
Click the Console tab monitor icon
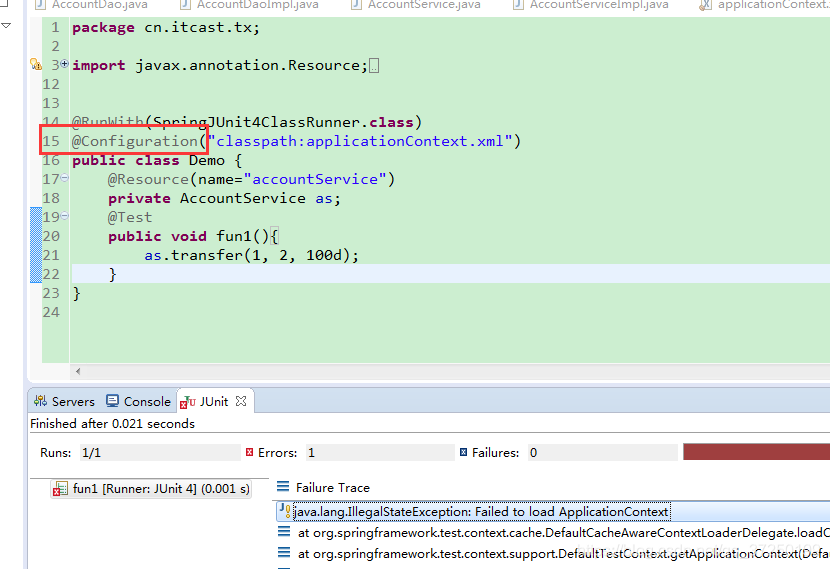point(112,401)
